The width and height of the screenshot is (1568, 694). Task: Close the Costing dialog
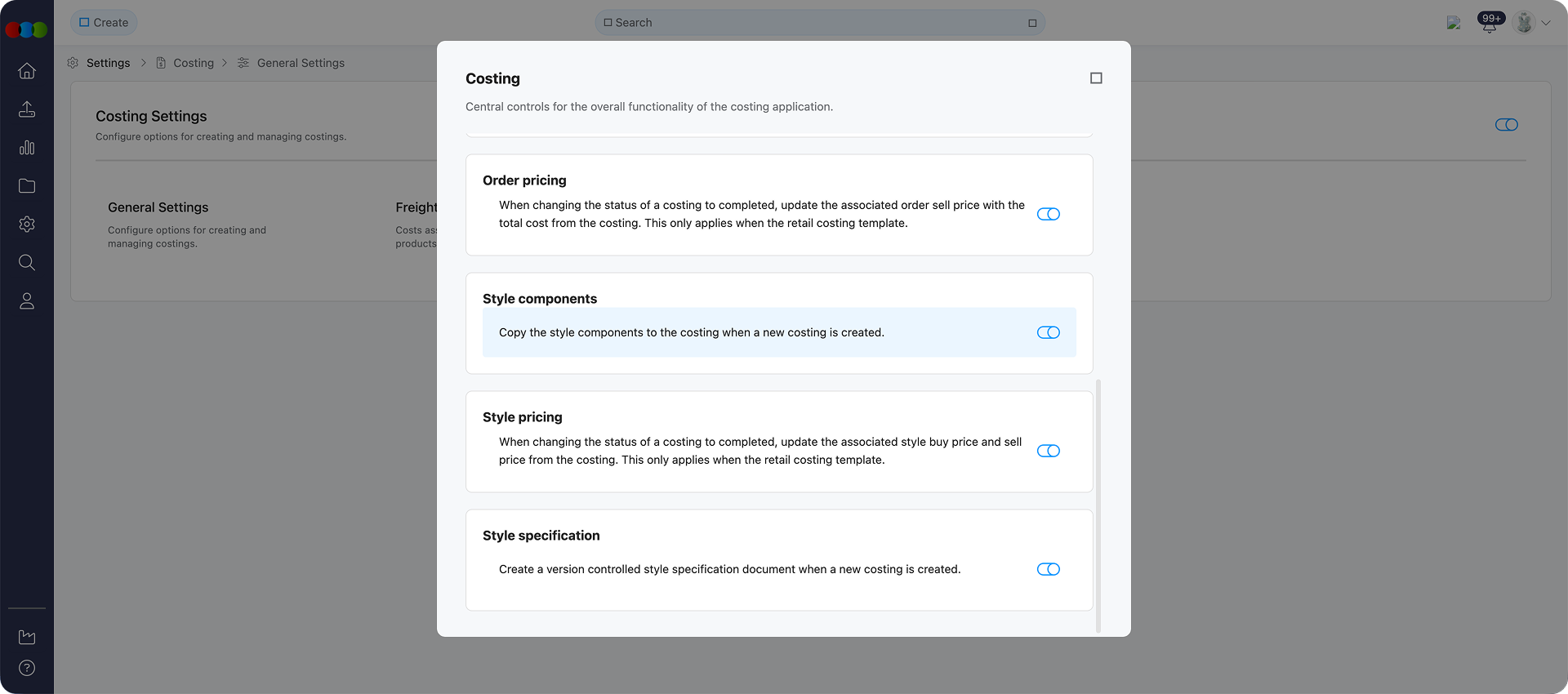[1096, 78]
